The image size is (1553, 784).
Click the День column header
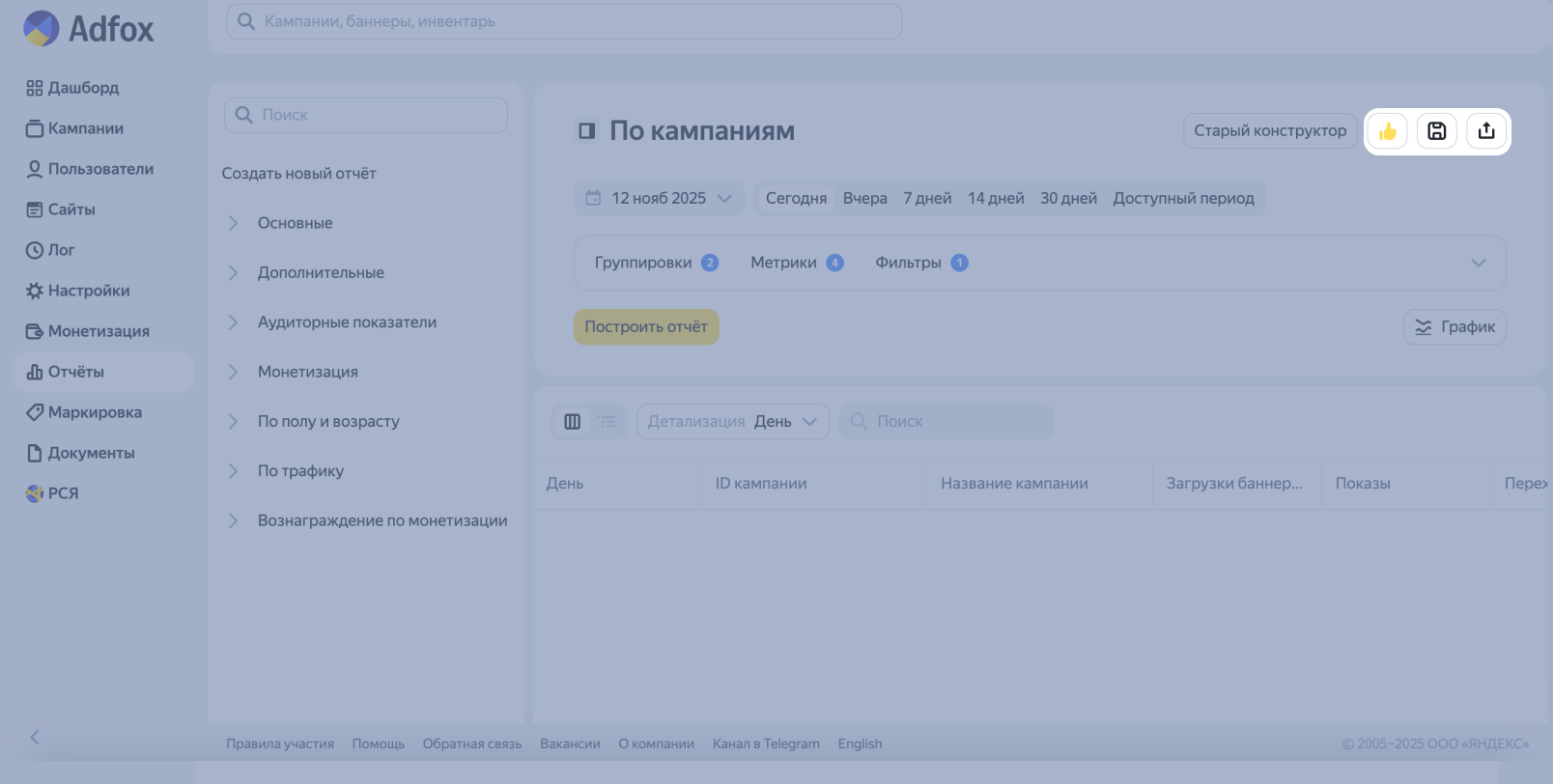click(618, 484)
